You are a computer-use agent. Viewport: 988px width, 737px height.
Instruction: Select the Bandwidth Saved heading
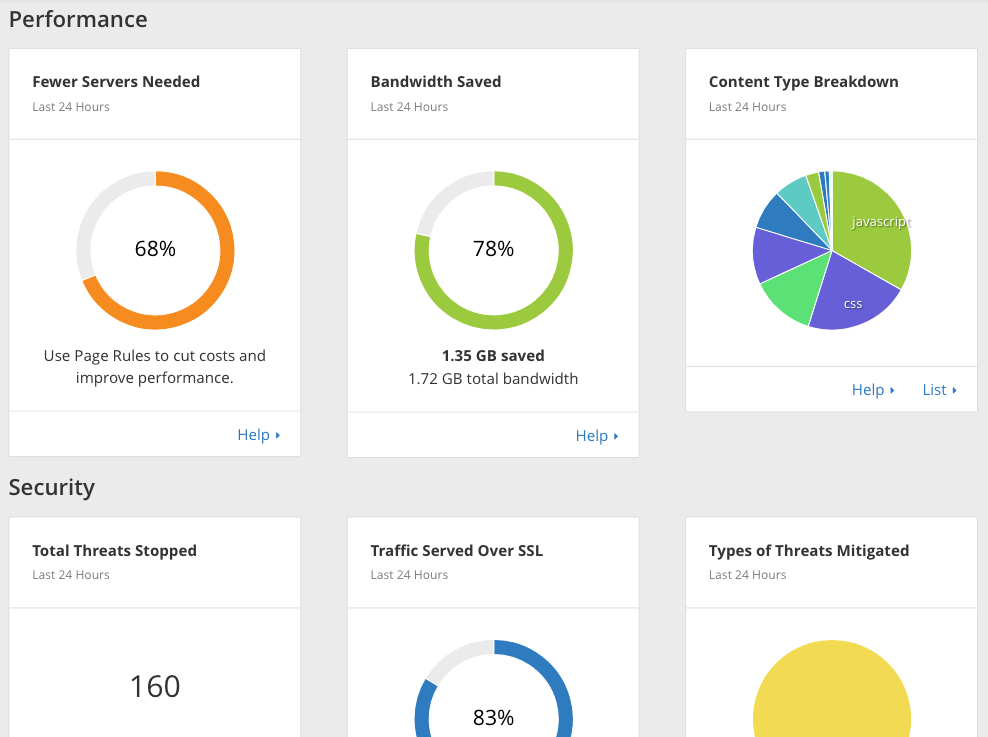click(x=436, y=82)
